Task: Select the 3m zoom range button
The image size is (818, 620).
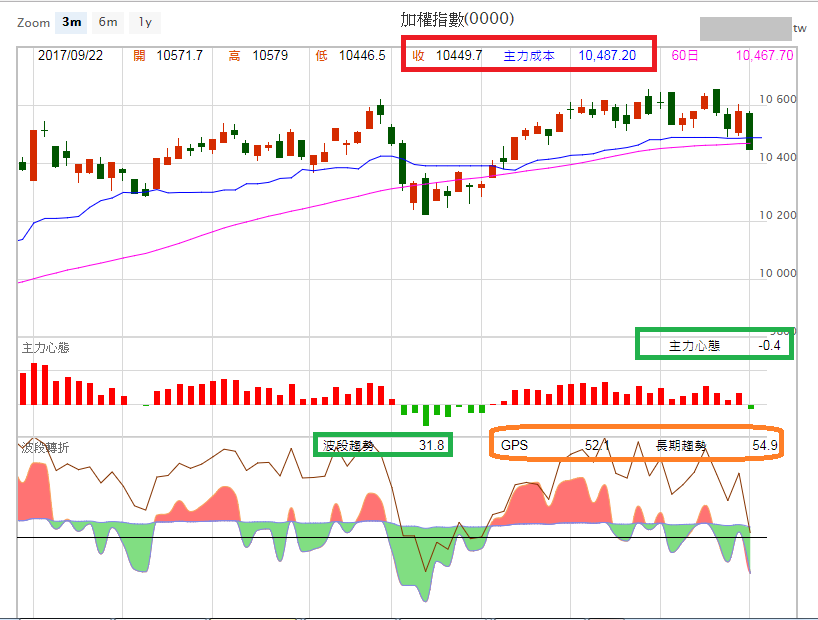Action: [72, 22]
